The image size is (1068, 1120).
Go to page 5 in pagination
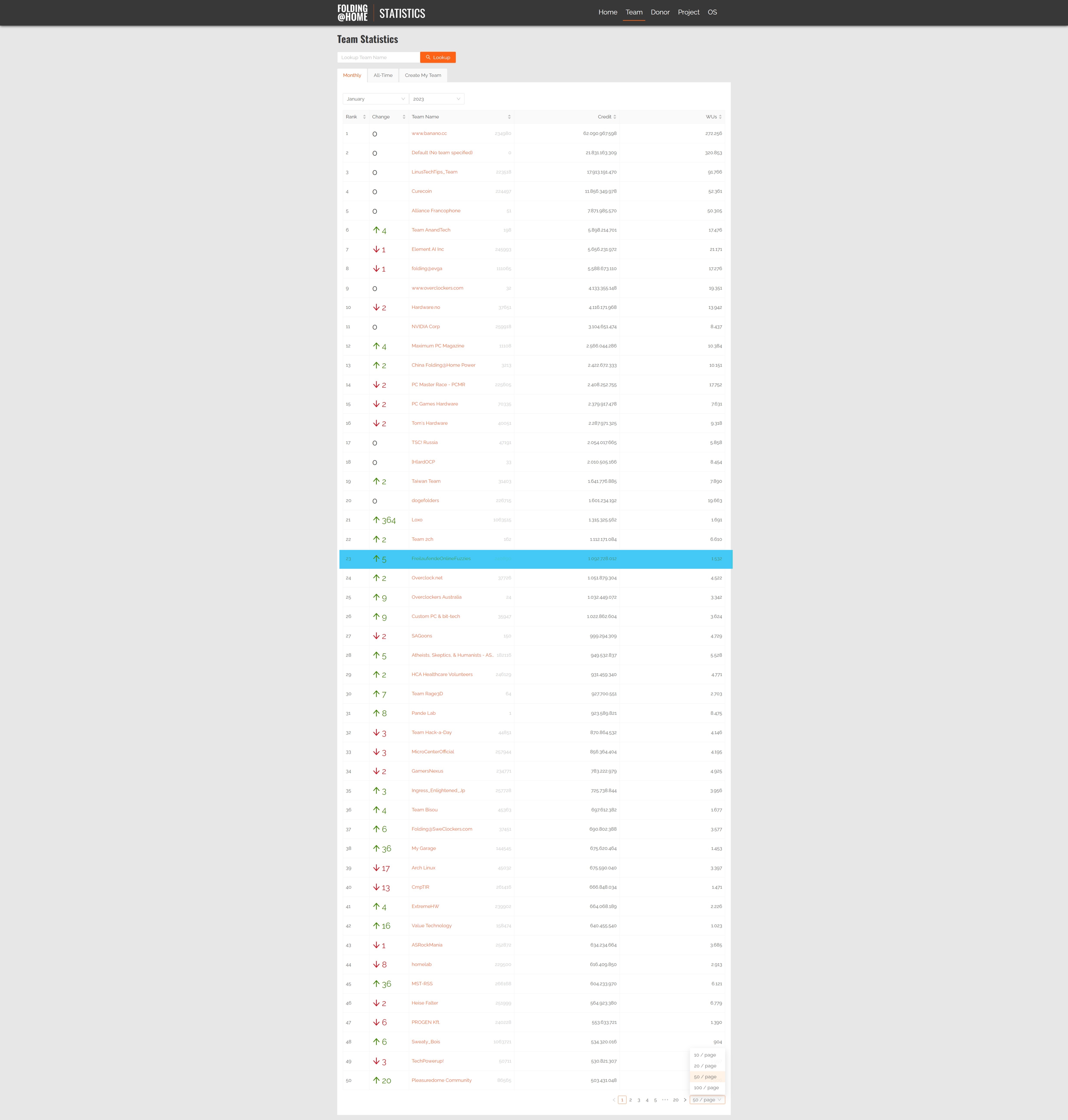click(655, 1100)
